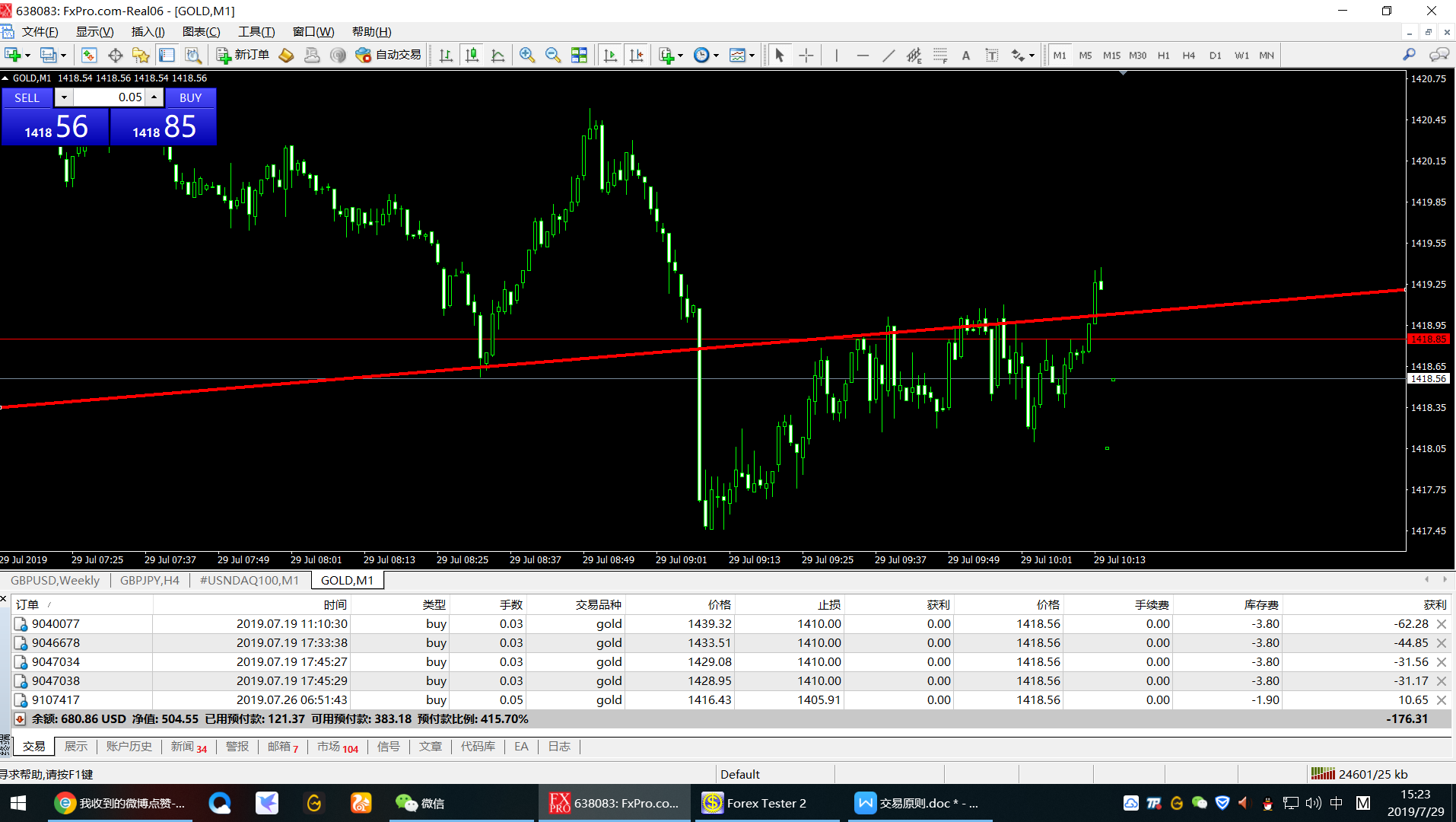1456x822 pixels.
Task: Click the 新订单 (New Order) button
Action: [243, 55]
